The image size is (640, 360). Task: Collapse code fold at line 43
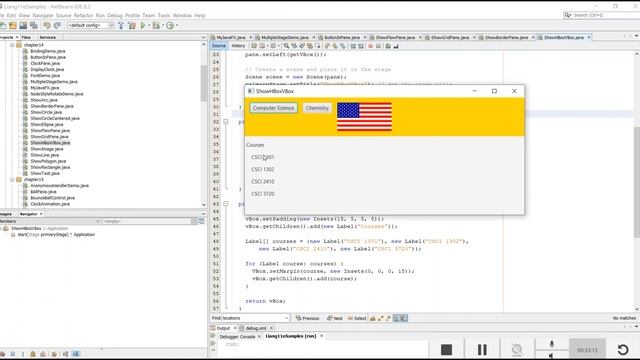tap(225, 204)
